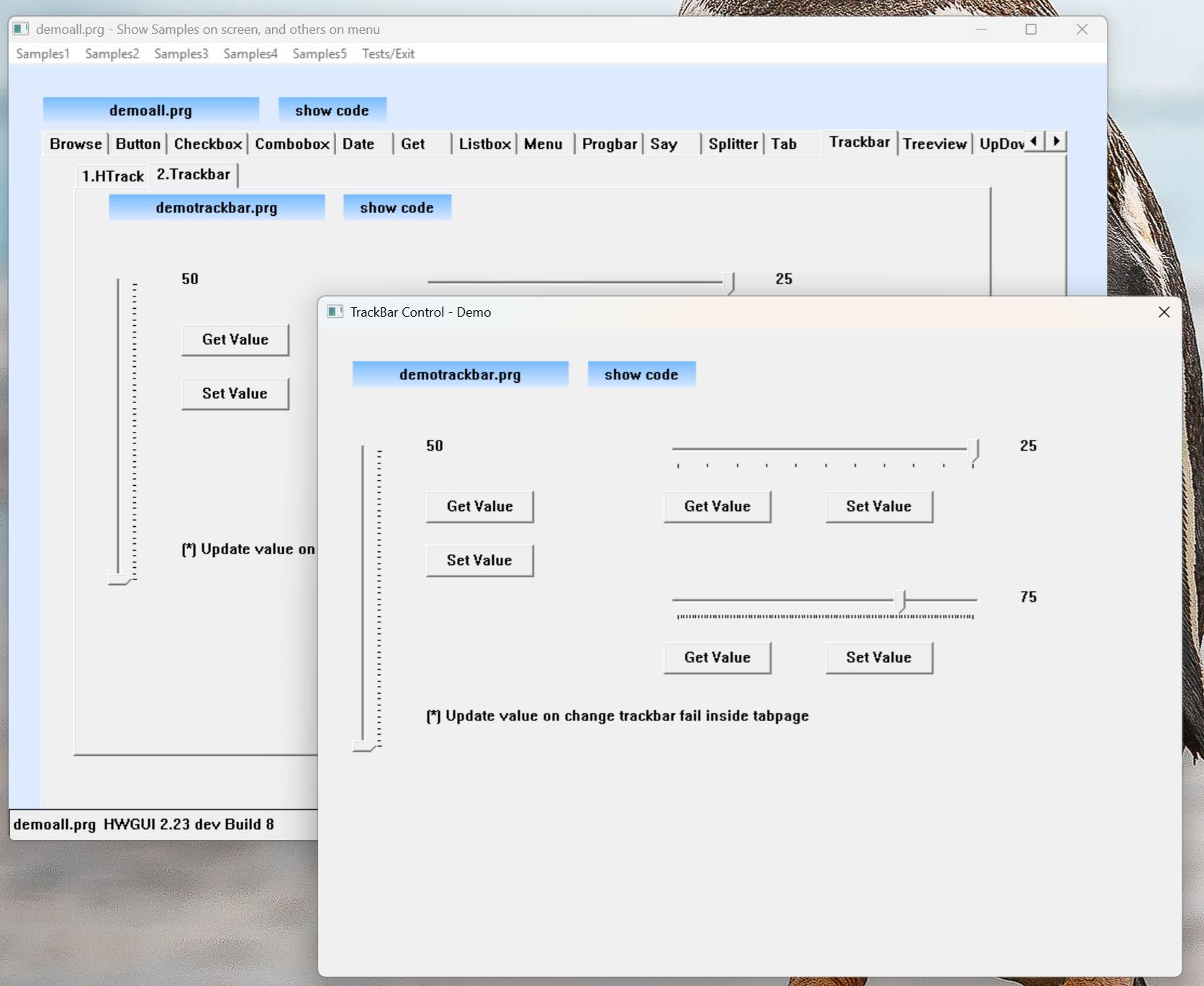This screenshot has width=1204, height=986.
Task: Open the Samples2 menu
Action: pos(112,54)
